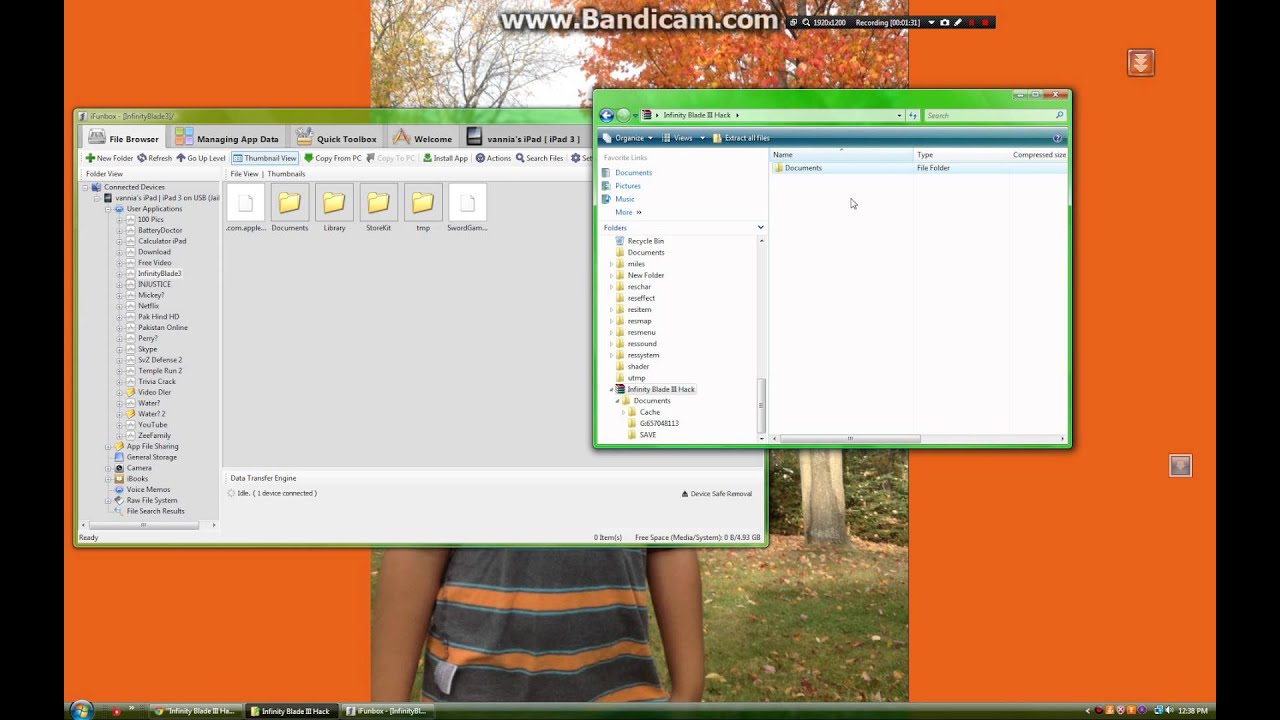Open App File Sharing node
Image resolution: width=1280 pixels, height=720 pixels.
[x=152, y=446]
